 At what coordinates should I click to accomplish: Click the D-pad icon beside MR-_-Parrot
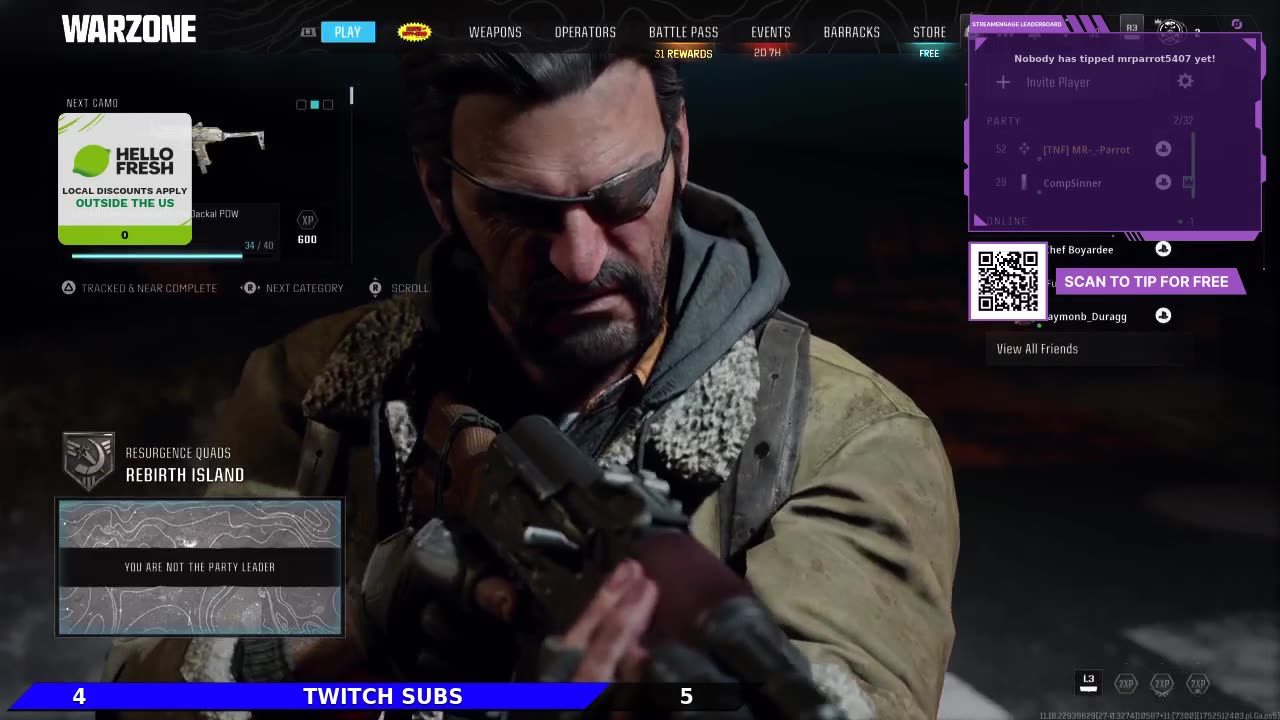click(1024, 149)
